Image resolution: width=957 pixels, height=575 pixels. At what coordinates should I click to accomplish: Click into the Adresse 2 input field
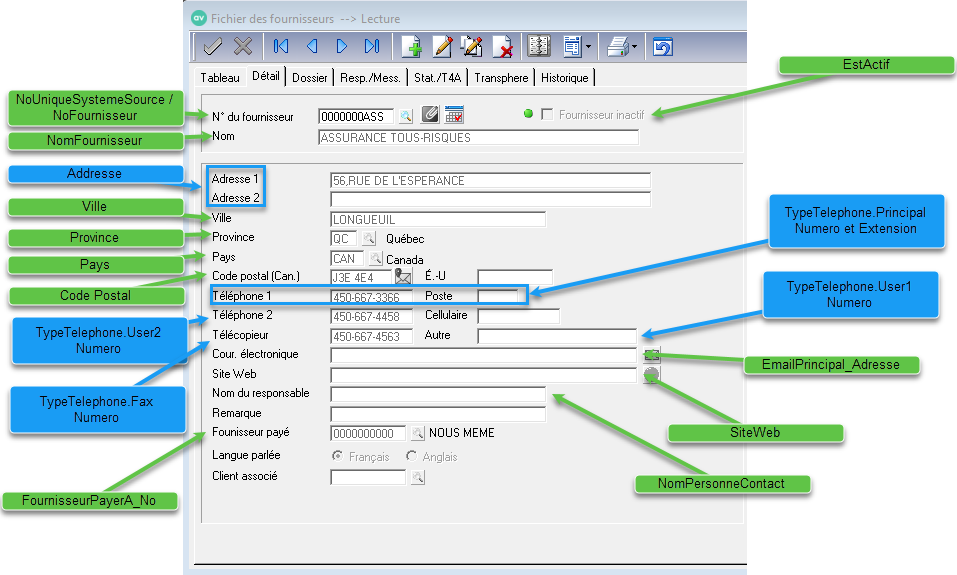tap(490, 199)
